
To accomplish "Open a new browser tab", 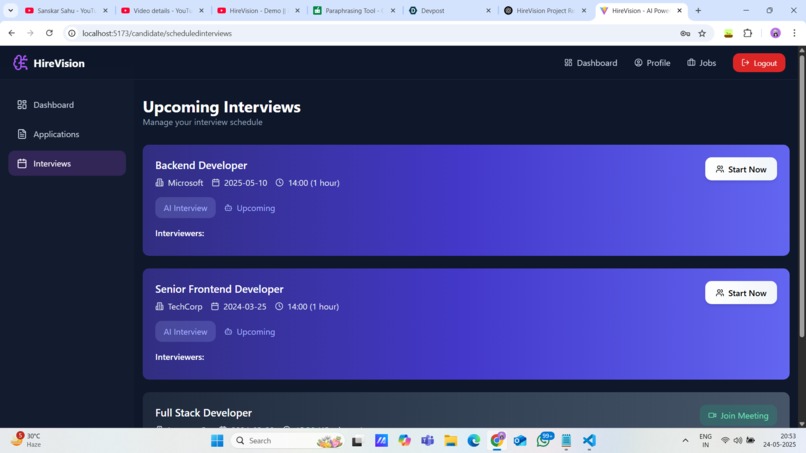I will (698, 10).
